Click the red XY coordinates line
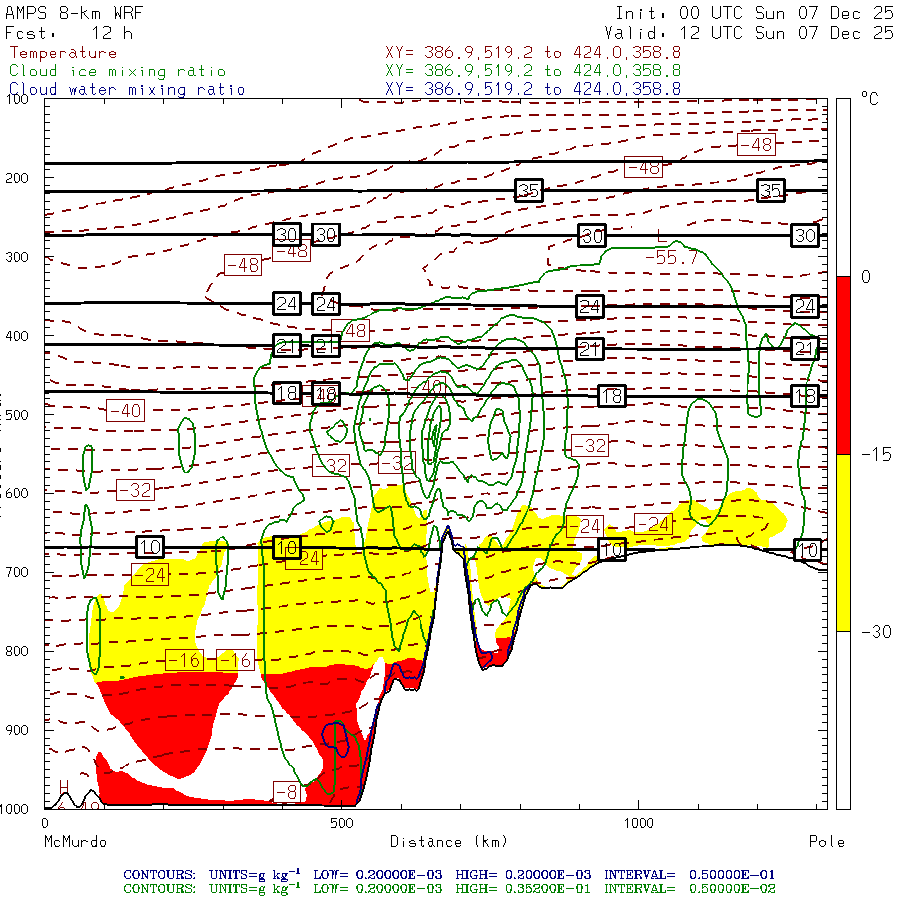 [x=533, y=52]
